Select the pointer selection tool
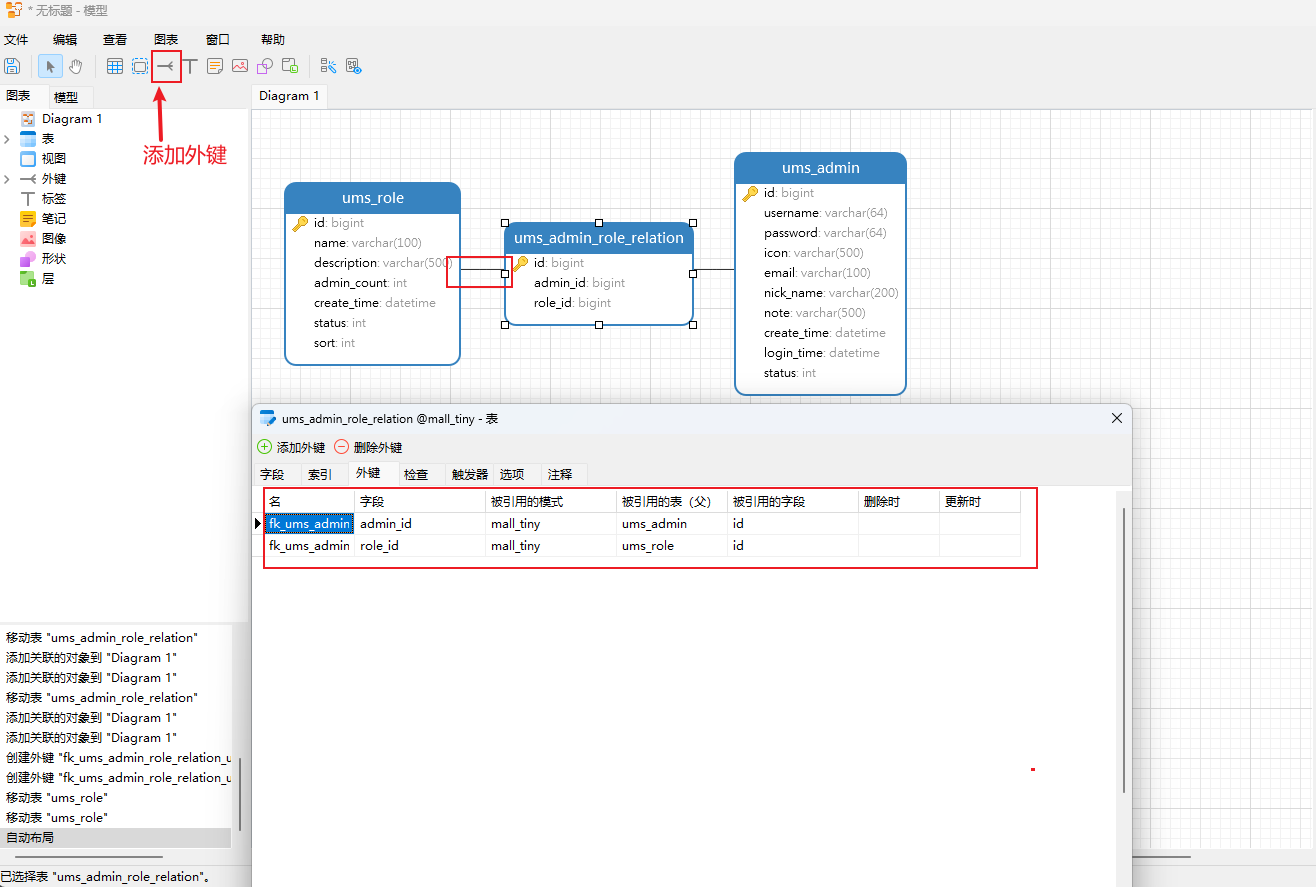This screenshot has height=887, width=1316. tap(50, 66)
